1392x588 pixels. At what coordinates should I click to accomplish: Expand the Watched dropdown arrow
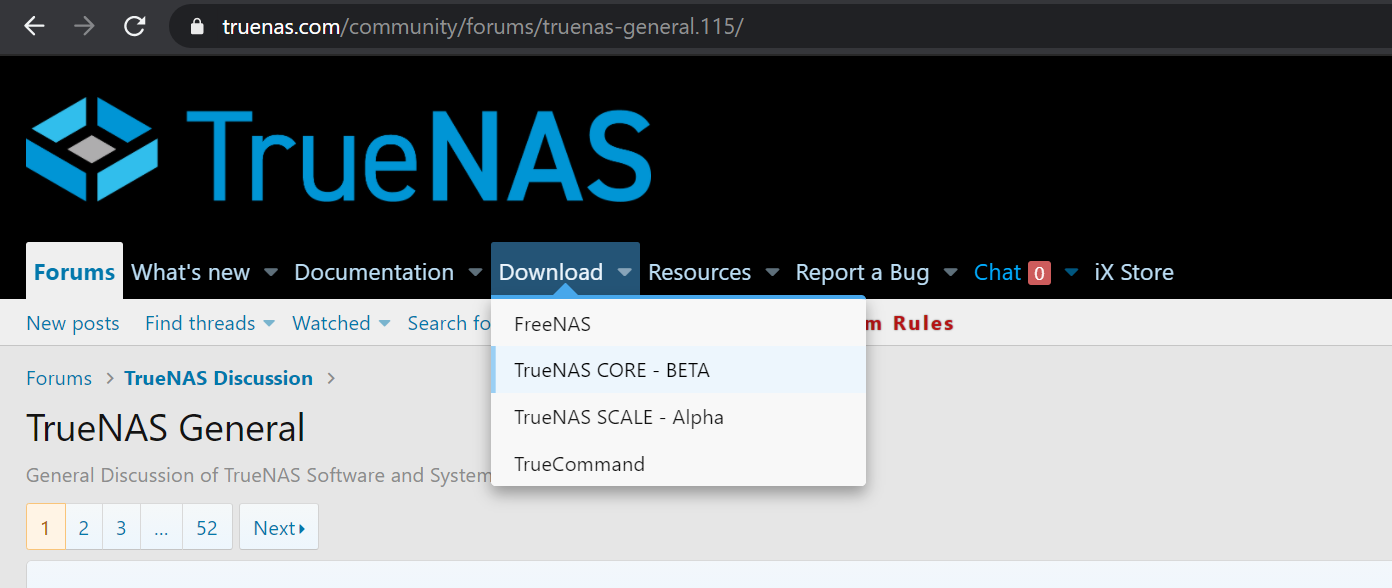click(x=384, y=323)
